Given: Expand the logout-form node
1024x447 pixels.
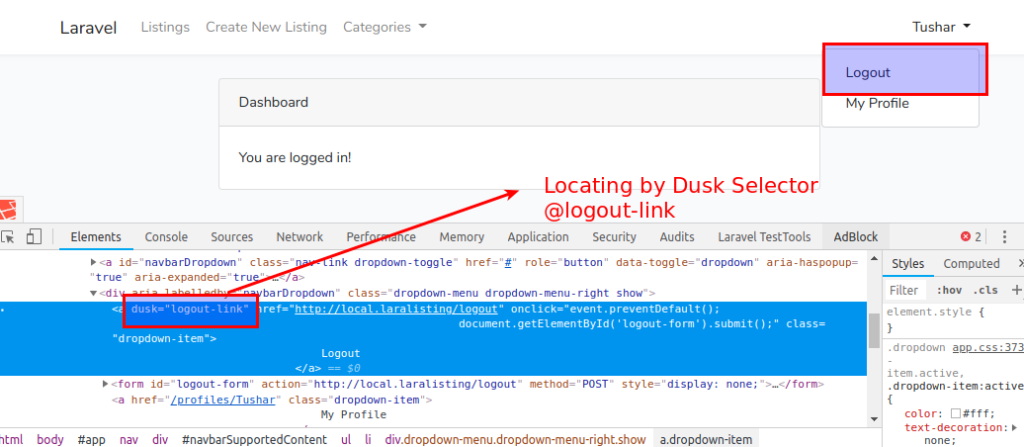Looking at the screenshot, I should (106, 384).
